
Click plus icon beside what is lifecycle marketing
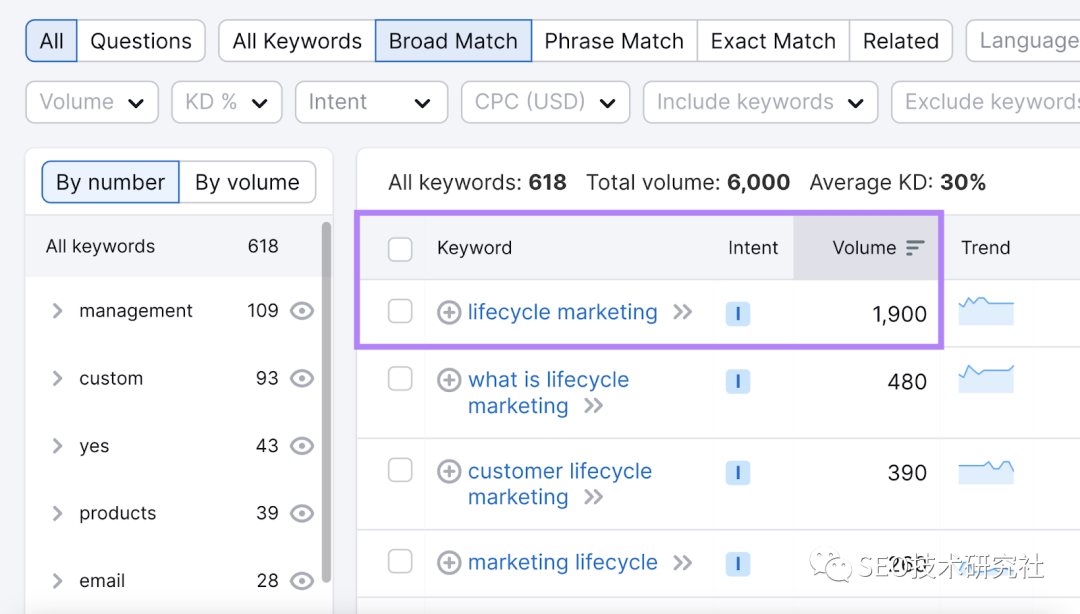(x=449, y=380)
